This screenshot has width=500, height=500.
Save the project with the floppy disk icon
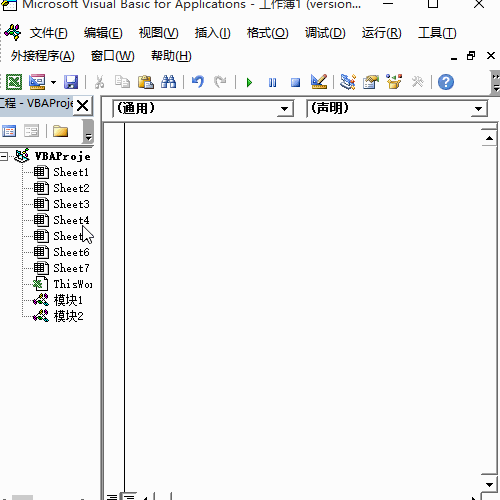(71, 82)
